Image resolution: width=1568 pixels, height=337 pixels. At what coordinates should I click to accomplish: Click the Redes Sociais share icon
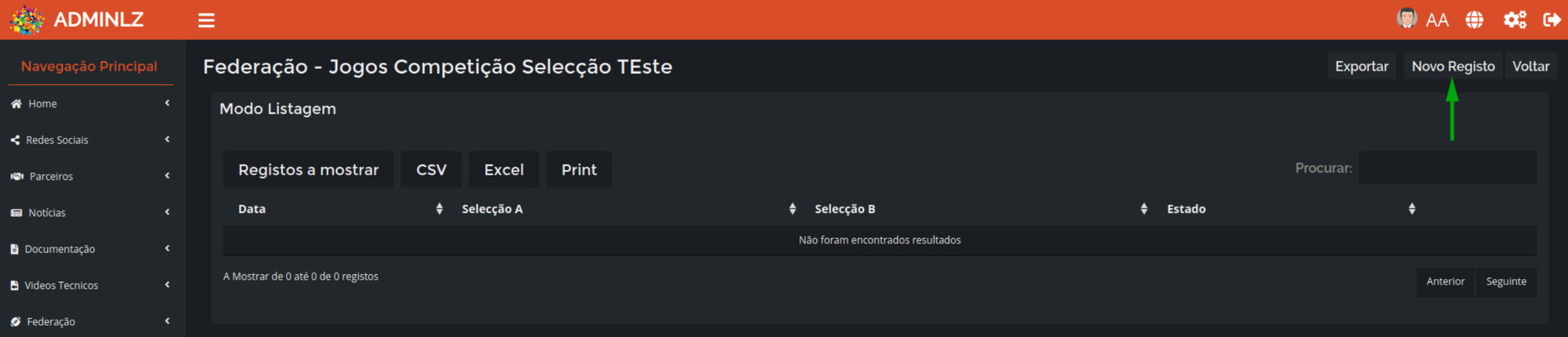pos(15,140)
